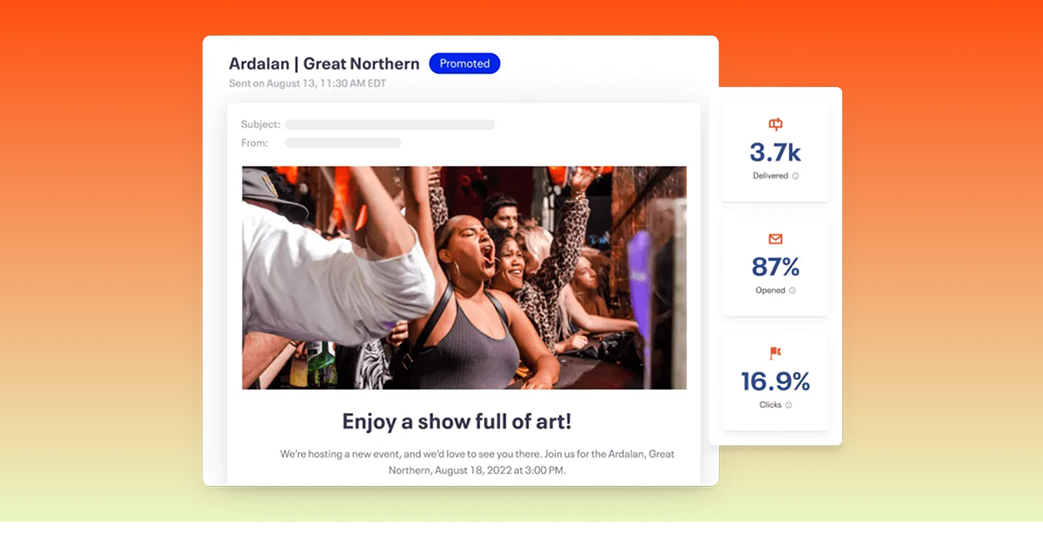Open the info icon beside Opened
The width and height of the screenshot is (1043, 537).
[x=792, y=291]
